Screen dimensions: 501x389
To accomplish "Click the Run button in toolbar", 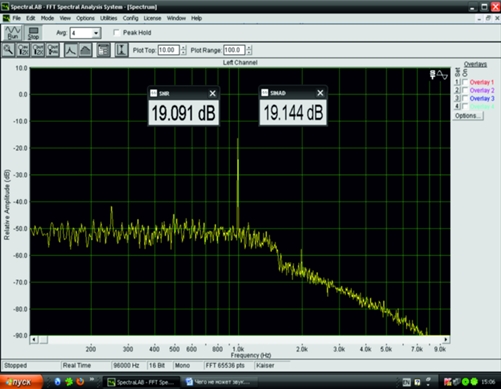I will pyautogui.click(x=13, y=33).
